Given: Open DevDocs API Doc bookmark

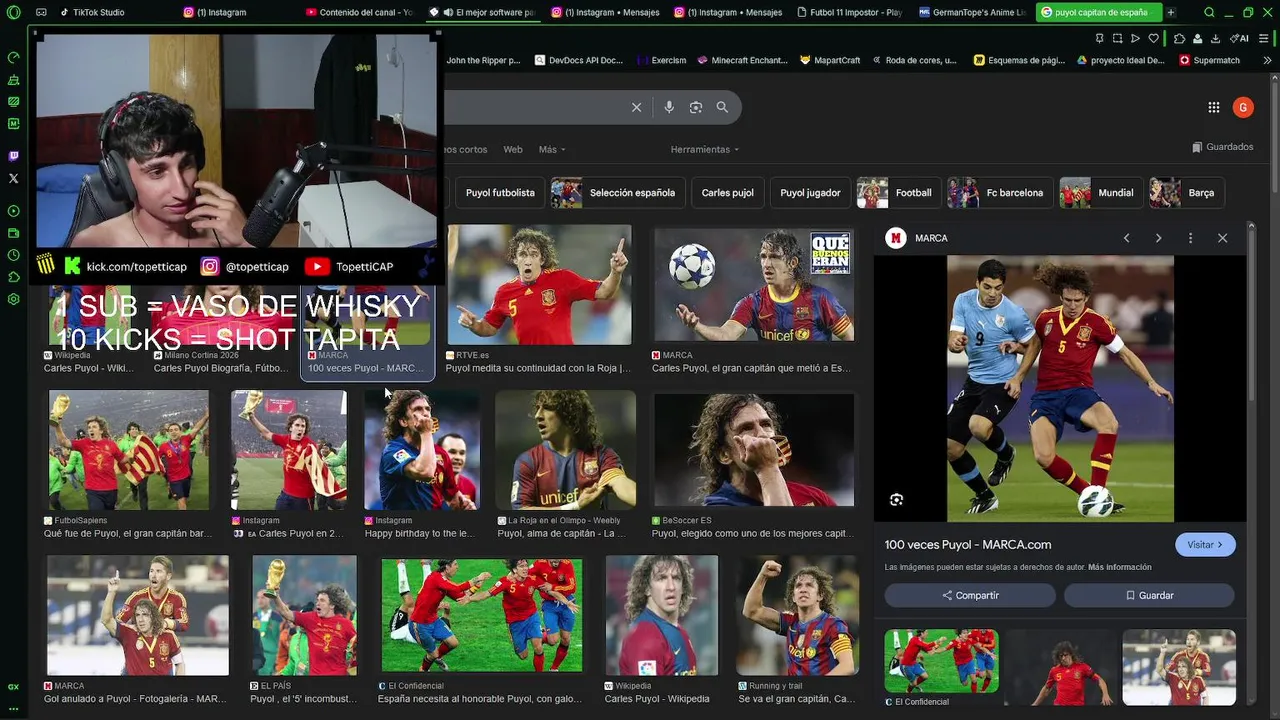Looking at the screenshot, I should pos(579,60).
